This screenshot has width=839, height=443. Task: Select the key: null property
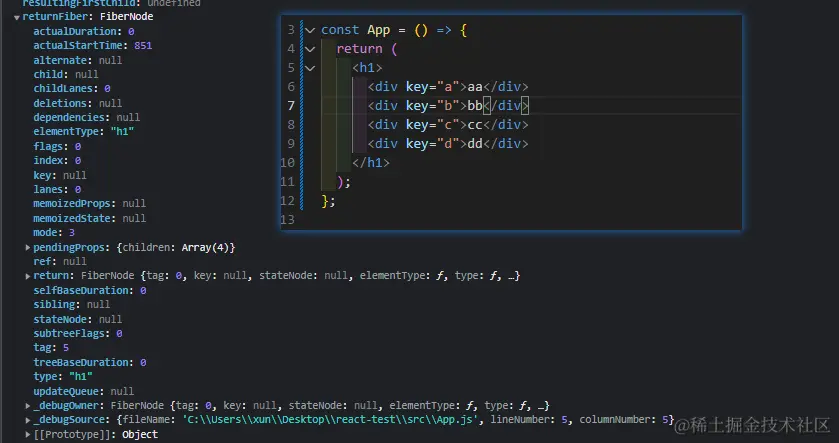(x=60, y=175)
